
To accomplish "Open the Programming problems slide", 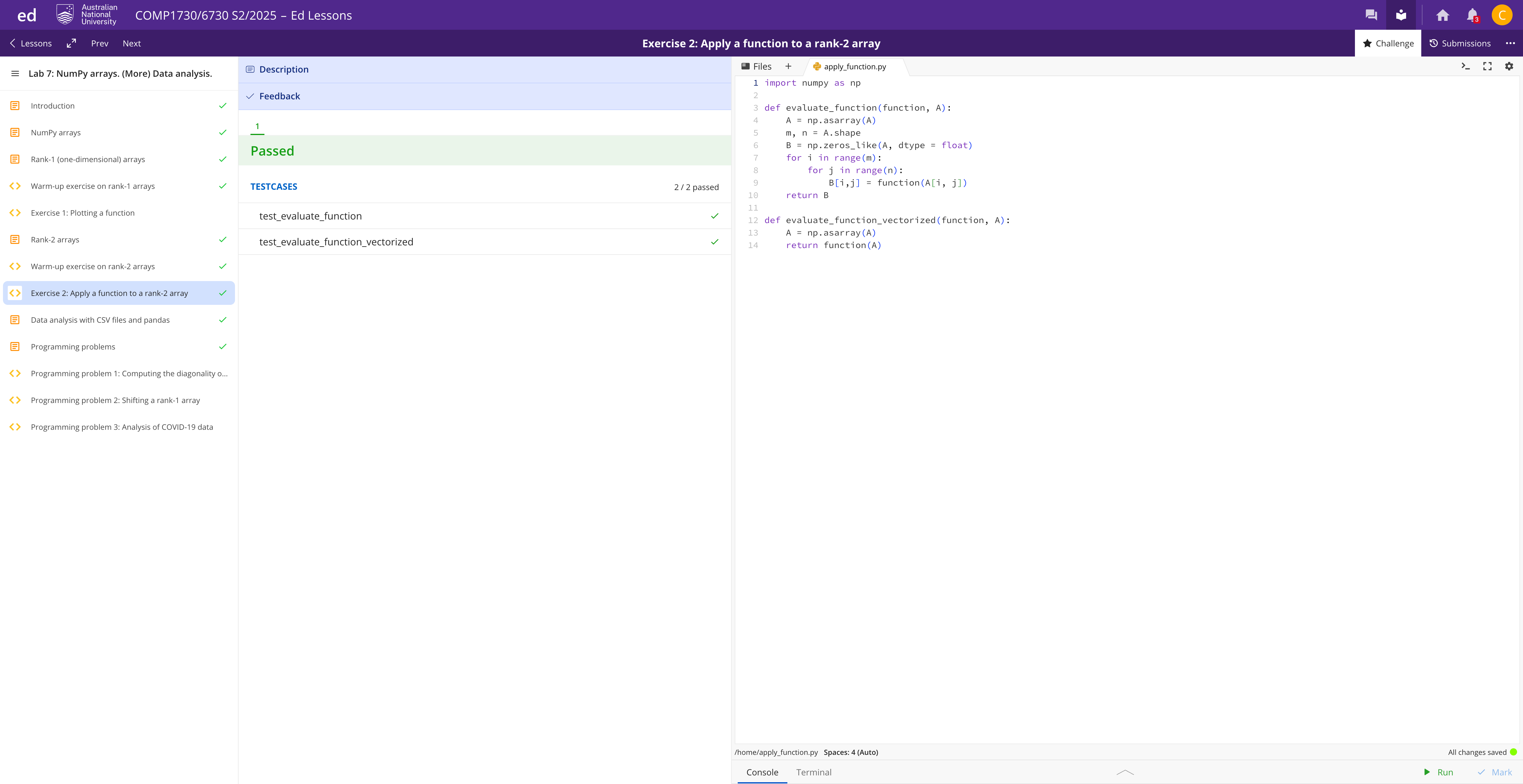I will tap(119, 346).
